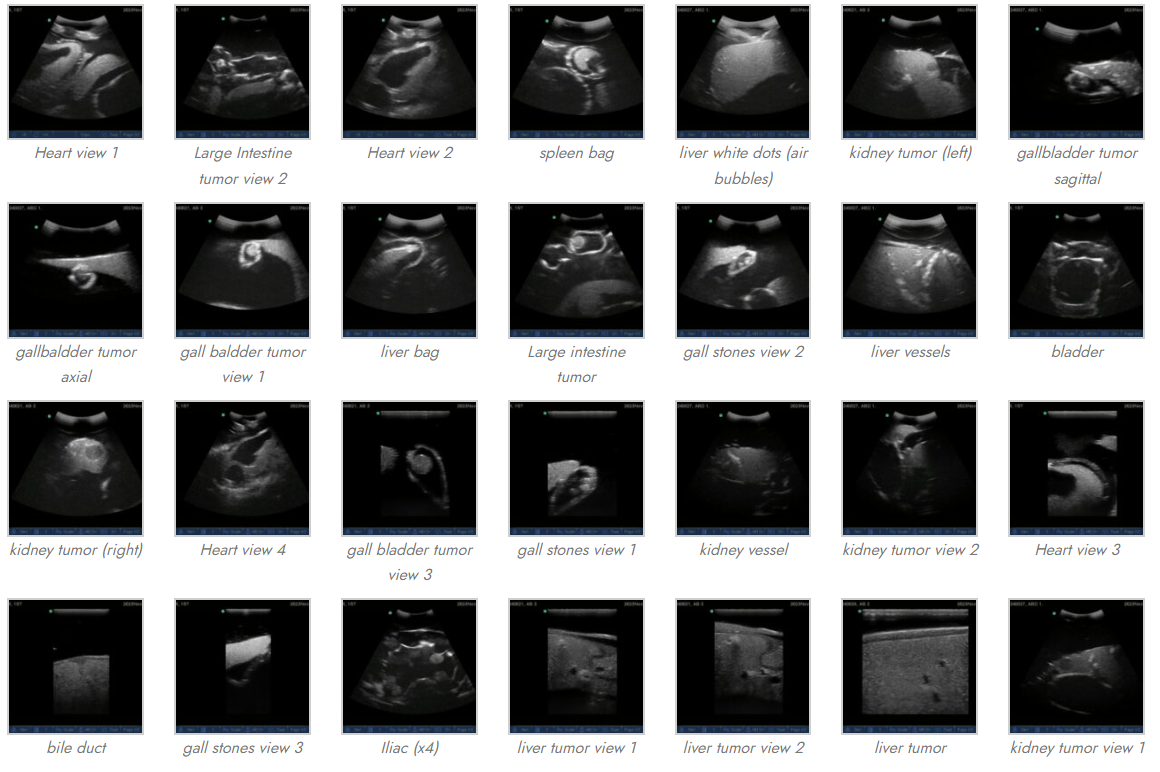Select the Iliac (x4) thumbnail

pos(410,666)
